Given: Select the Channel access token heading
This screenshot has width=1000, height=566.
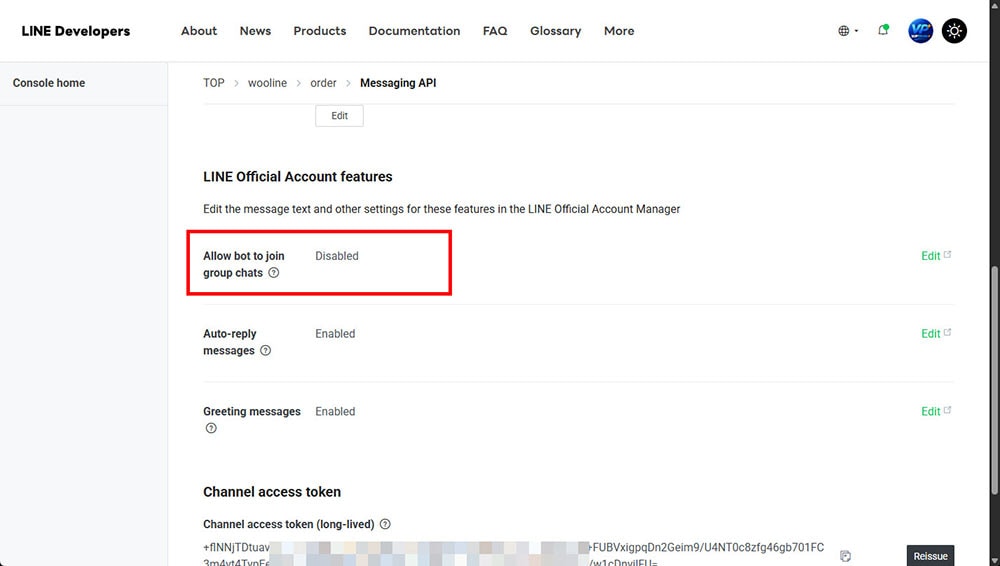Looking at the screenshot, I should tap(272, 492).
